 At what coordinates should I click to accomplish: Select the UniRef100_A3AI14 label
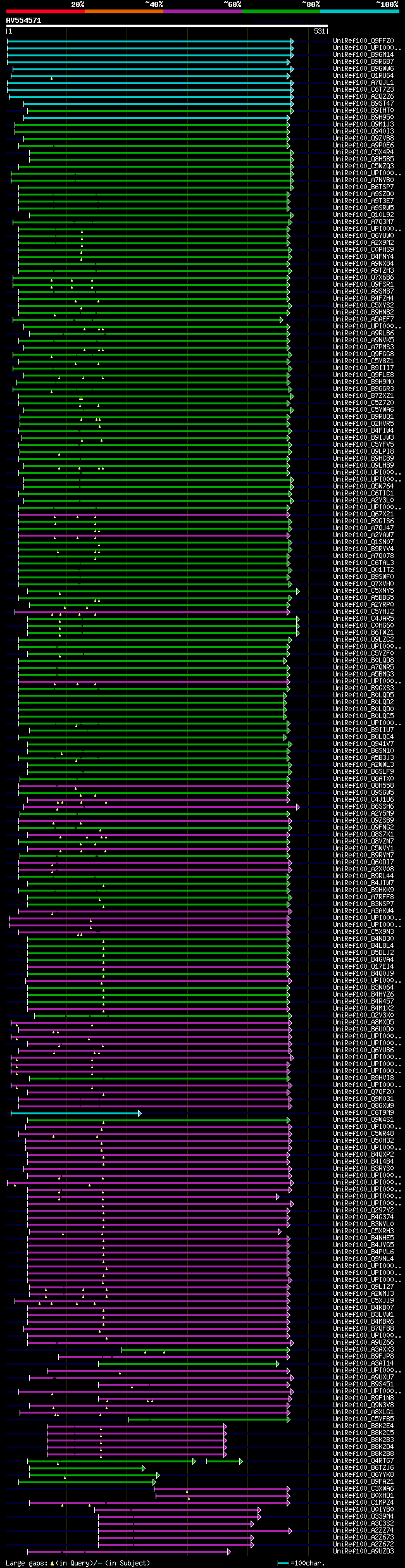(x=363, y=1364)
